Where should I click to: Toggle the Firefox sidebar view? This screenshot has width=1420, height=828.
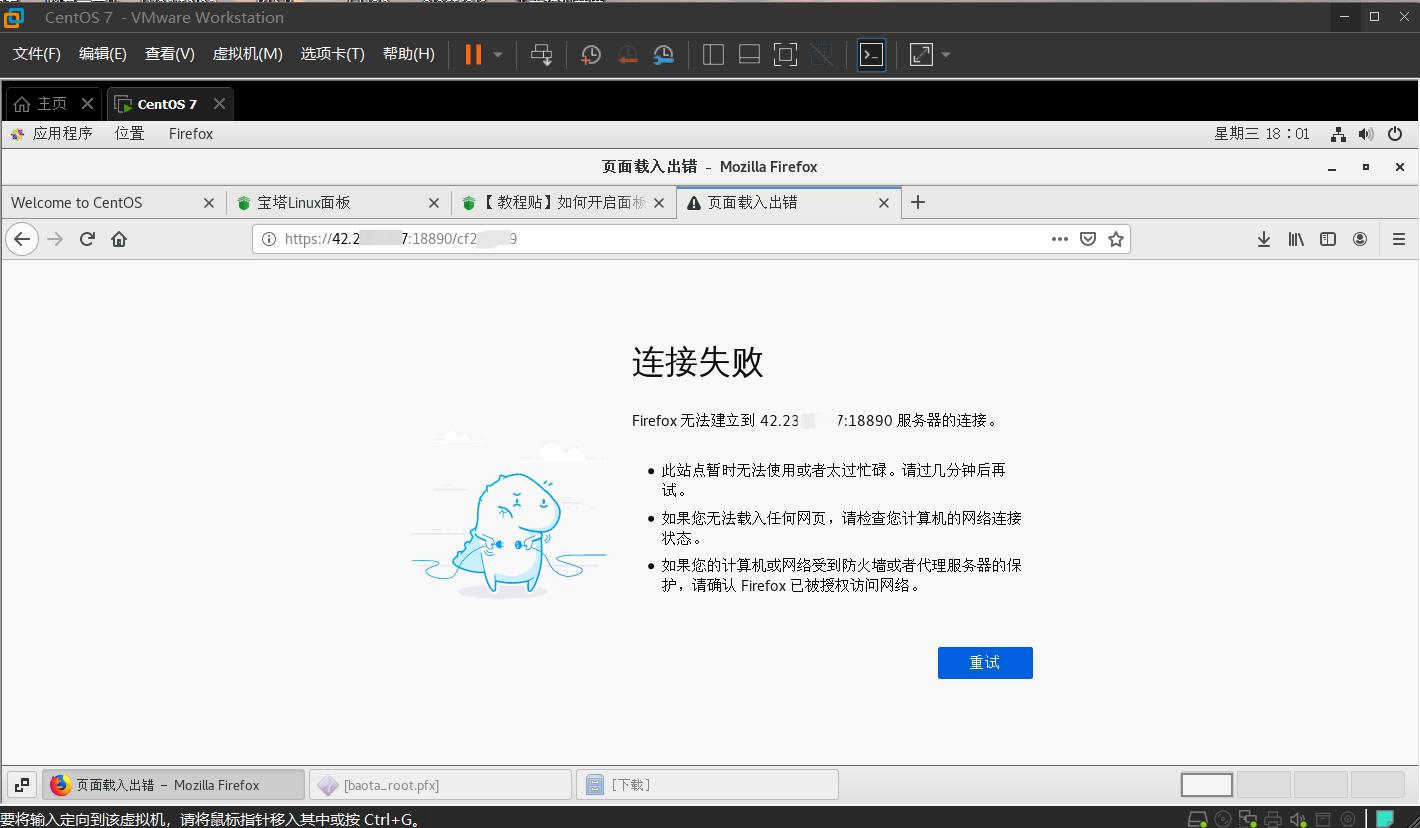[1328, 239]
